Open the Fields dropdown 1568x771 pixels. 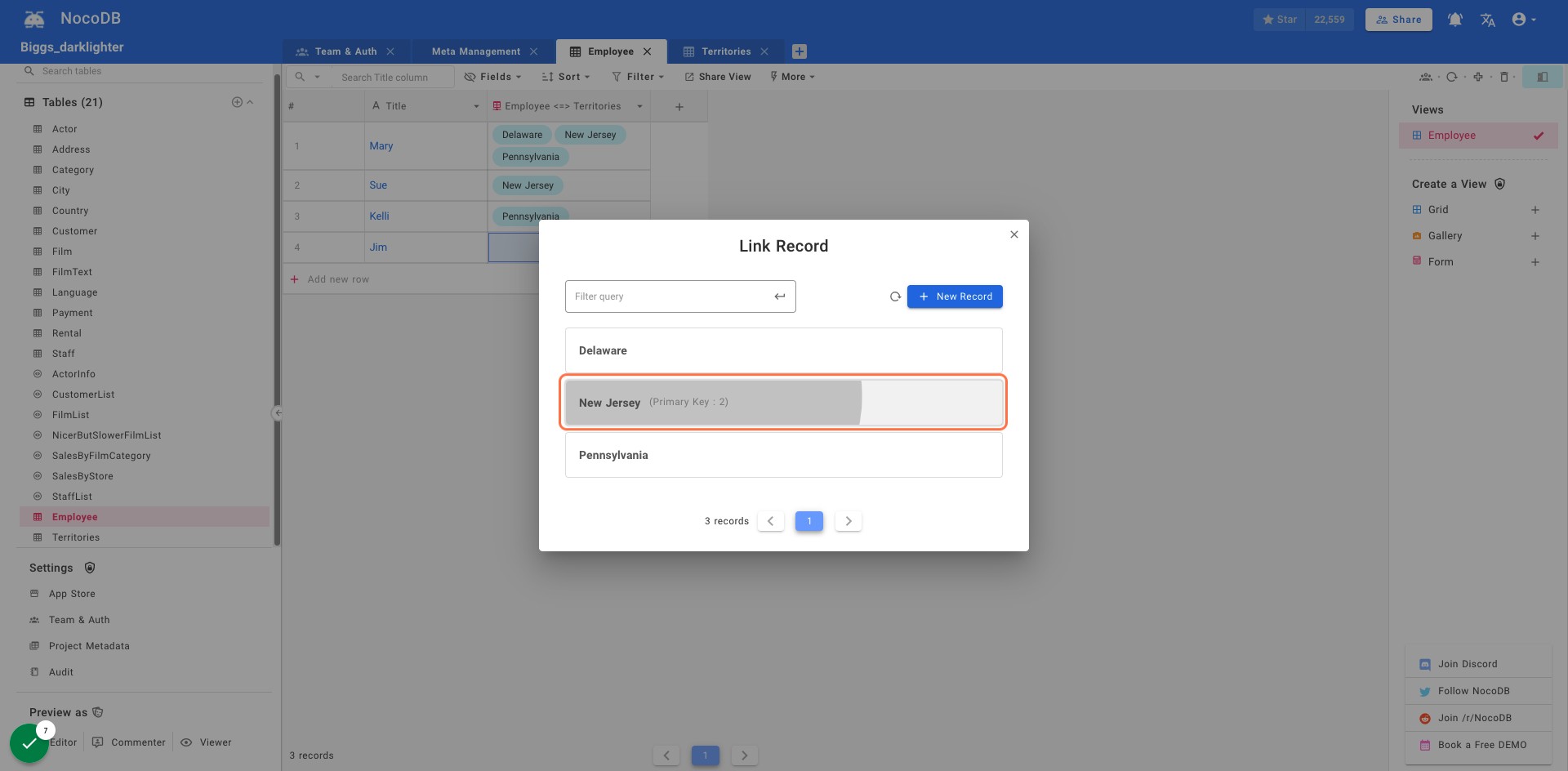tap(492, 77)
